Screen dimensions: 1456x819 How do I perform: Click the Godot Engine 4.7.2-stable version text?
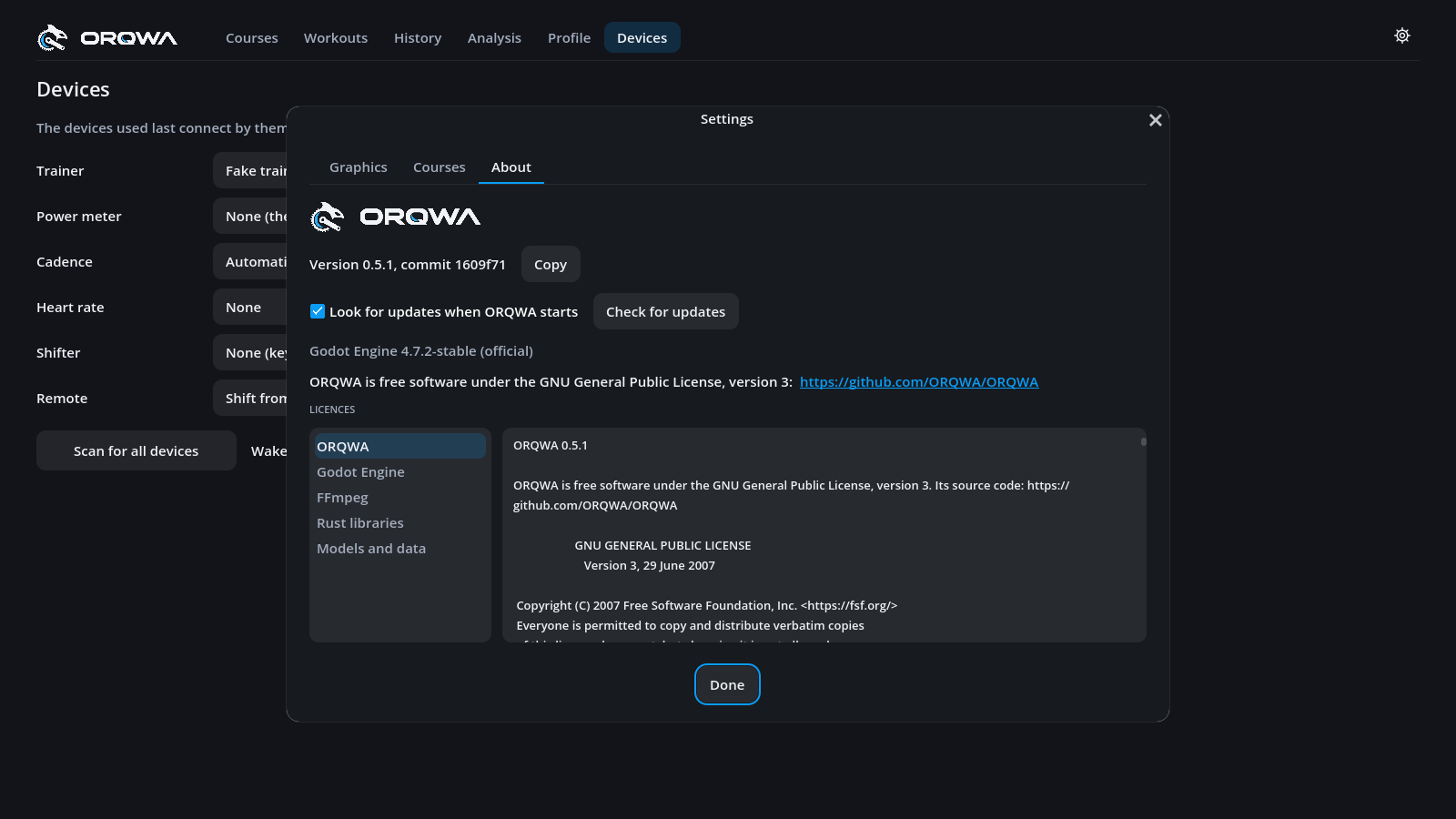421,351
